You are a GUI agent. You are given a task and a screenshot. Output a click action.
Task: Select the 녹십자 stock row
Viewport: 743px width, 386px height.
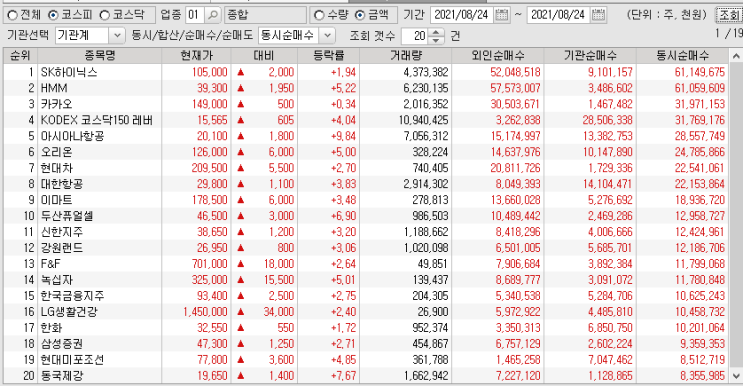click(366, 280)
